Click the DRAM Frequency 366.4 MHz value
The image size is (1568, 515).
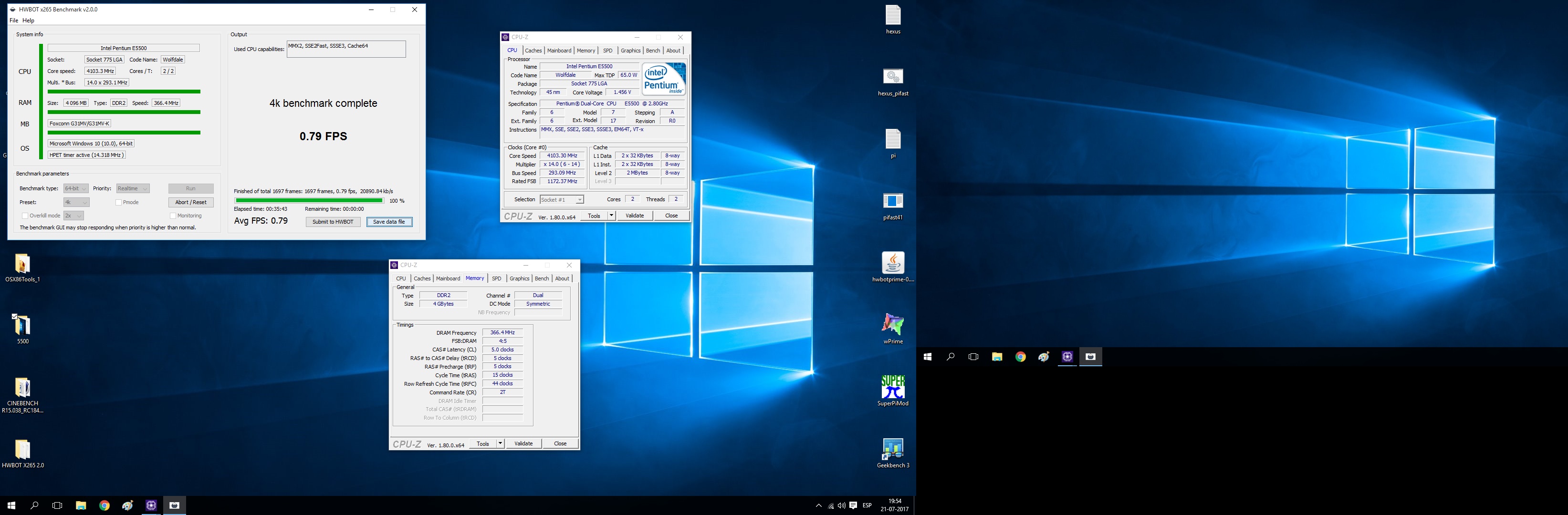(503, 332)
